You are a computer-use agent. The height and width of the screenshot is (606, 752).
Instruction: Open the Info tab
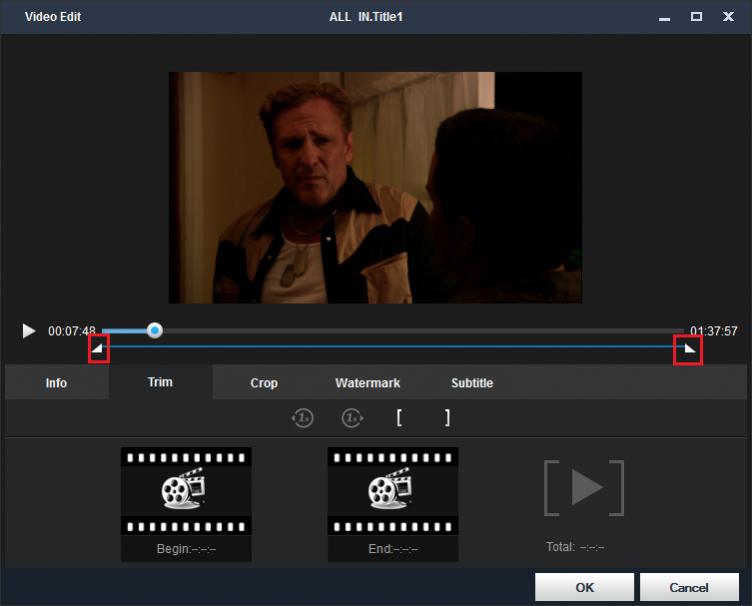(x=56, y=383)
